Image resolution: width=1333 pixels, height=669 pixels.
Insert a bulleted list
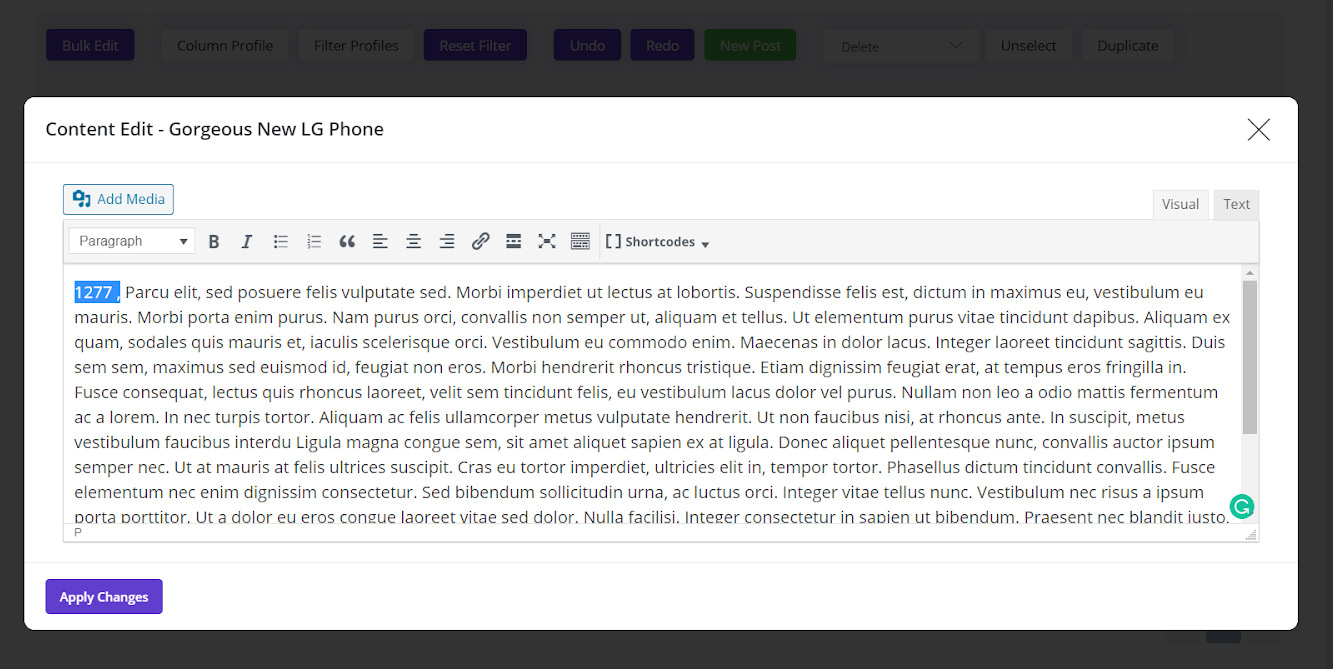pyautogui.click(x=281, y=241)
